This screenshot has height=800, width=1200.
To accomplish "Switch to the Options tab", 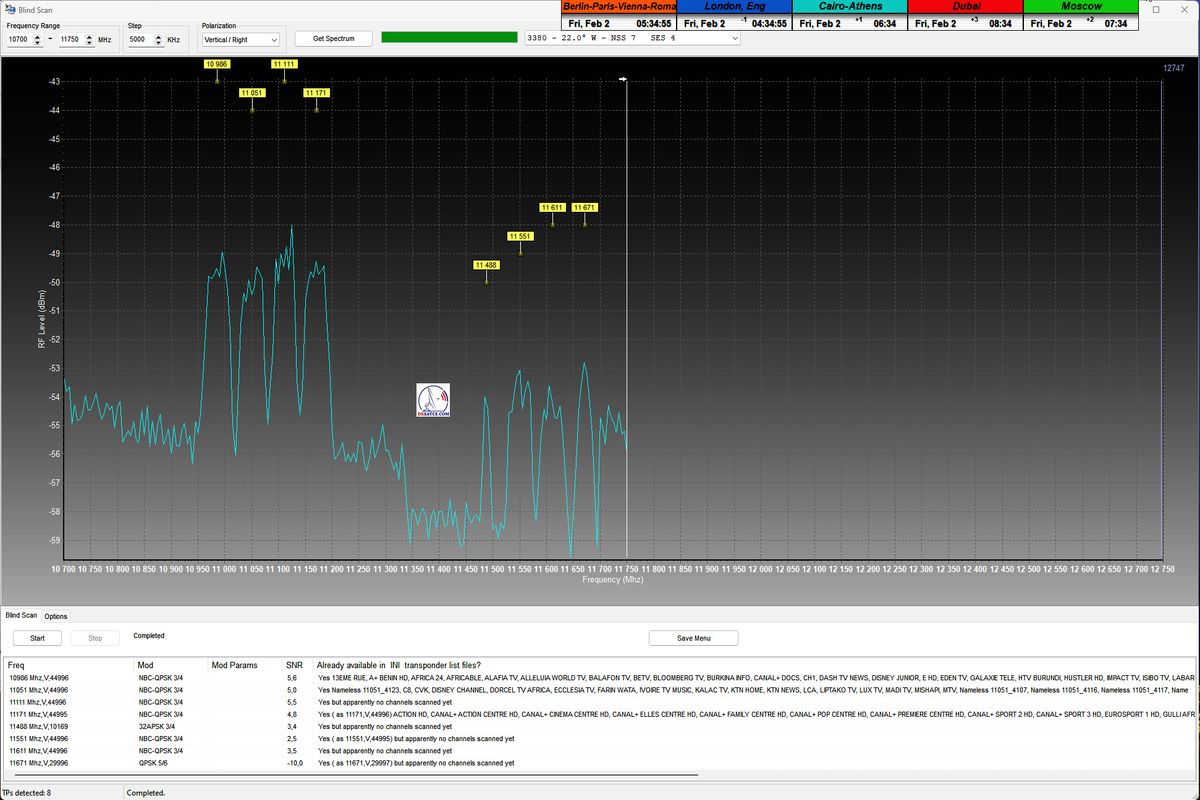I will (x=56, y=616).
